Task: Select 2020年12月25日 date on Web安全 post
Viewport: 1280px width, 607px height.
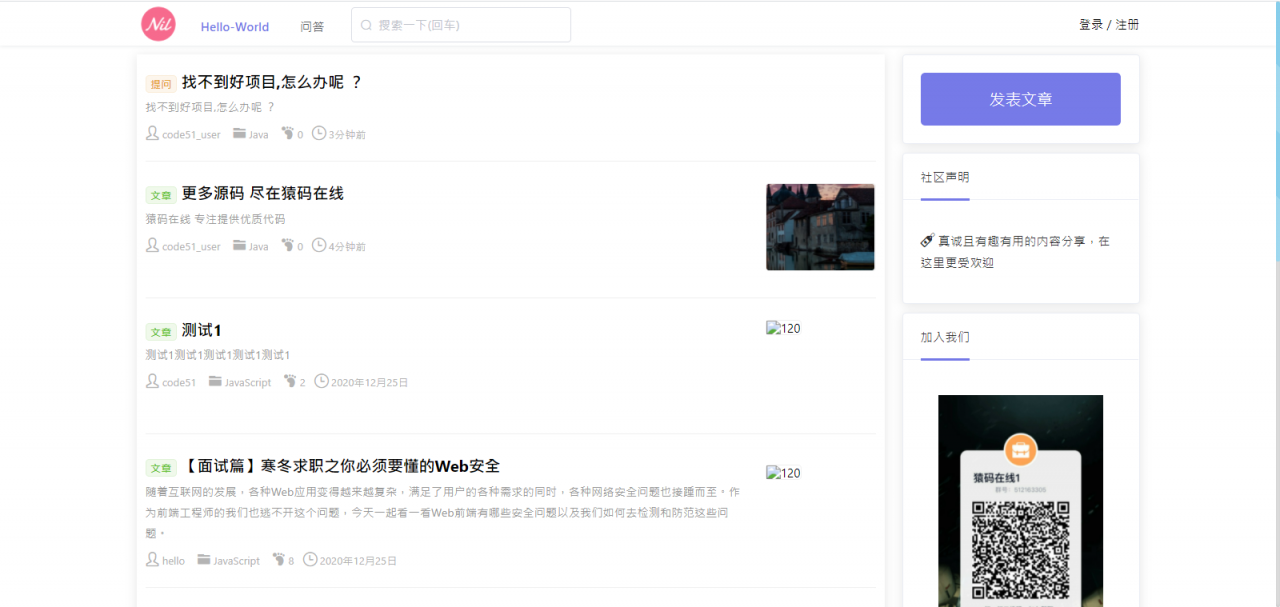Action: (358, 561)
